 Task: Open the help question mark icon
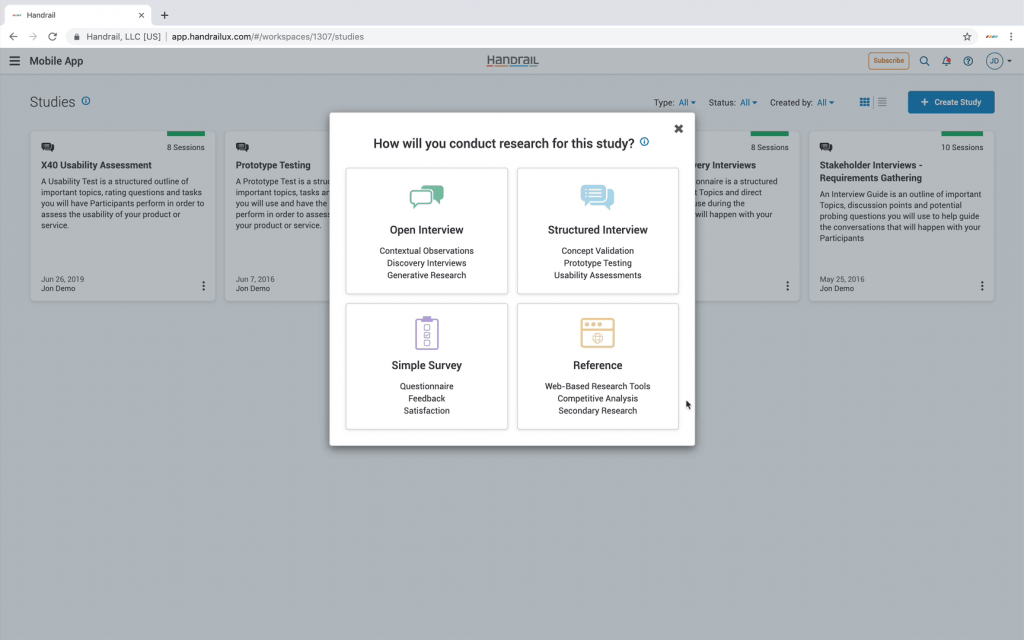click(968, 61)
